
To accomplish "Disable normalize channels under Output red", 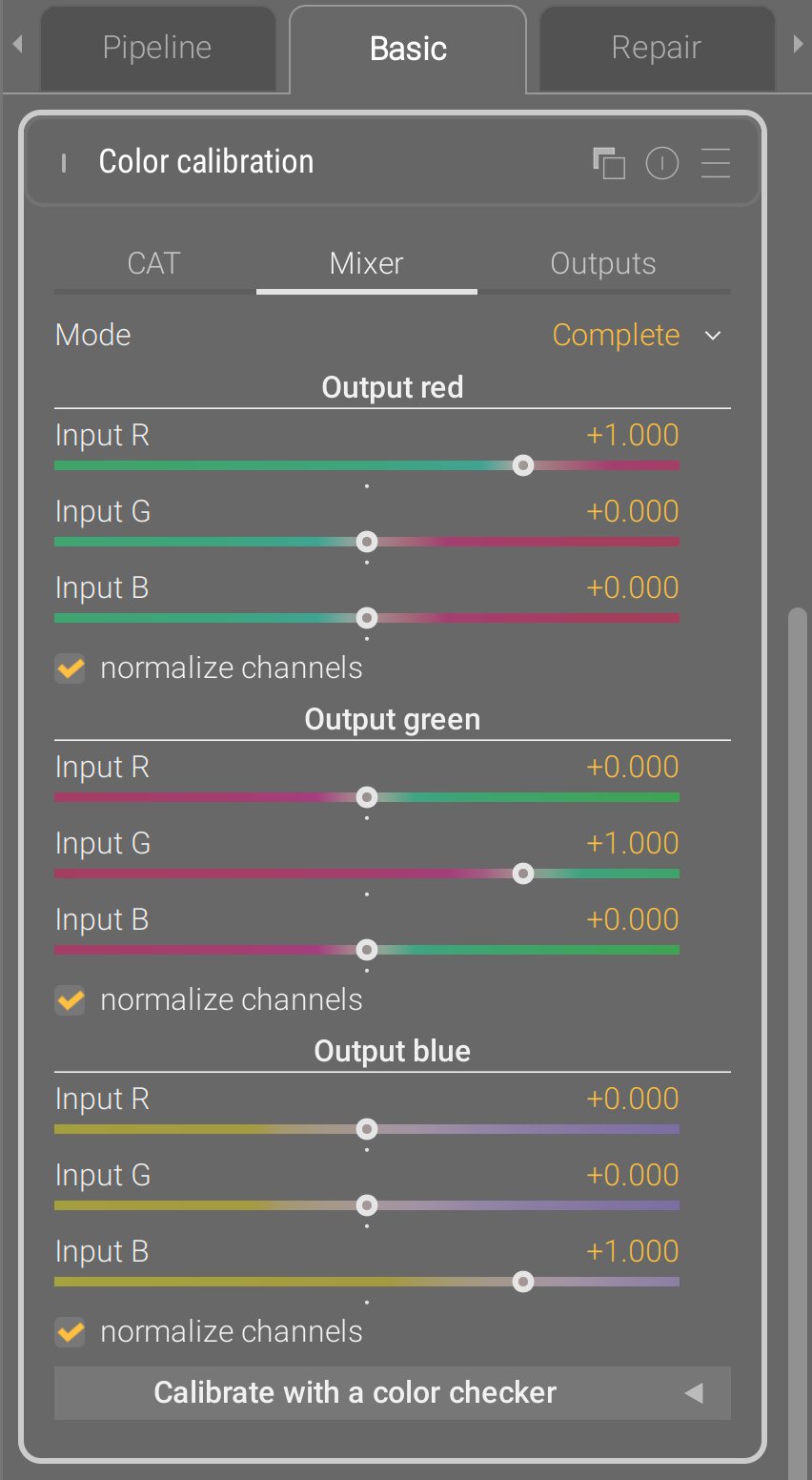I will point(71,668).
